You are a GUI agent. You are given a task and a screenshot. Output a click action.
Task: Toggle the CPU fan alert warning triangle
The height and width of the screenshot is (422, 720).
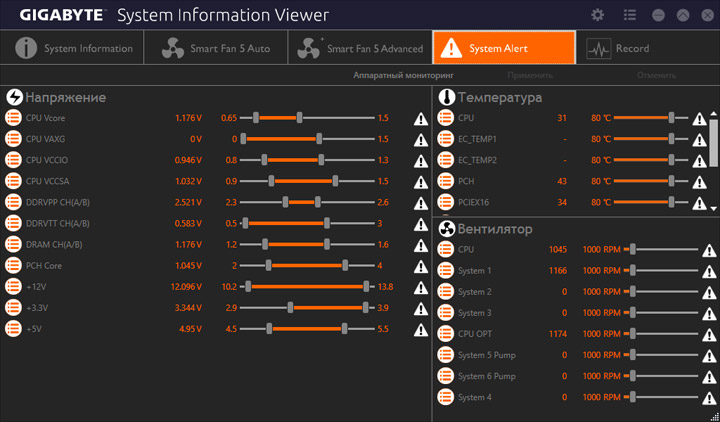[x=709, y=251]
